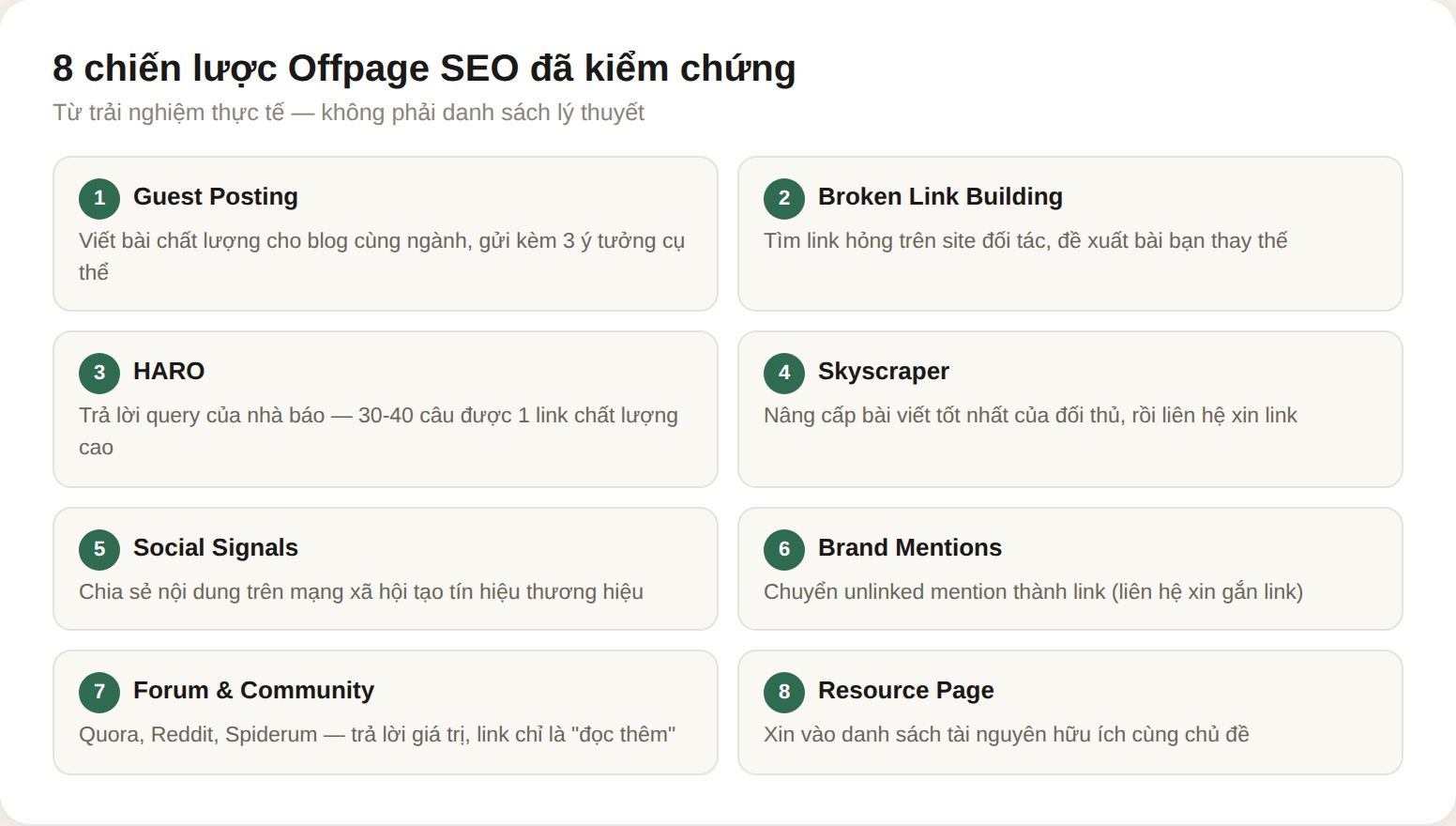Click the number 1 badge beside Guest Posting

click(x=99, y=199)
